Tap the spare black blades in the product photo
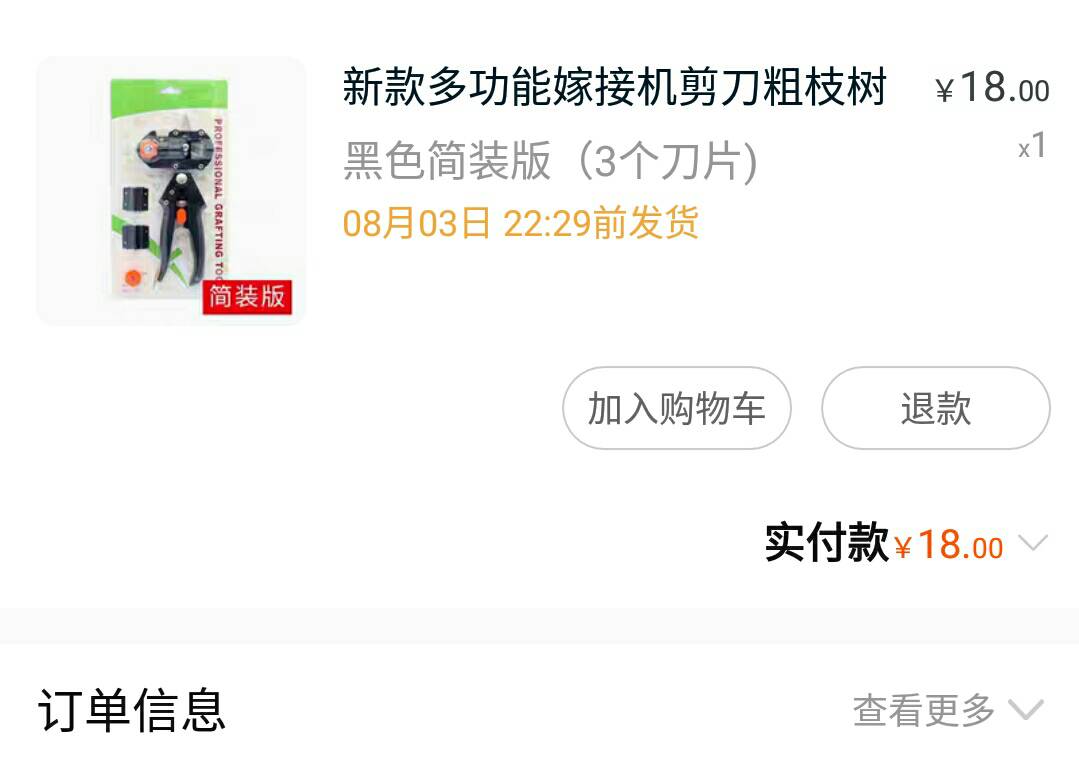 [136, 217]
